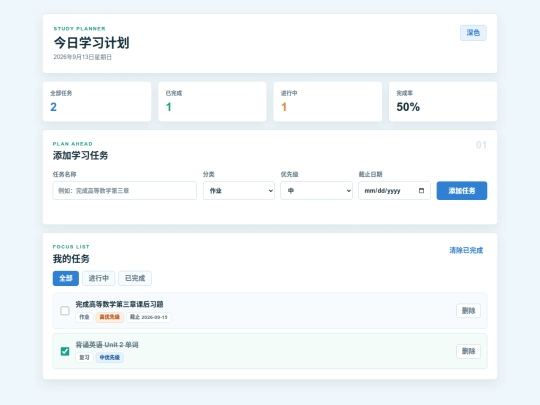Click the 已完成 stat card showing 1
Viewport: 540px width, 405px height.
click(212, 101)
